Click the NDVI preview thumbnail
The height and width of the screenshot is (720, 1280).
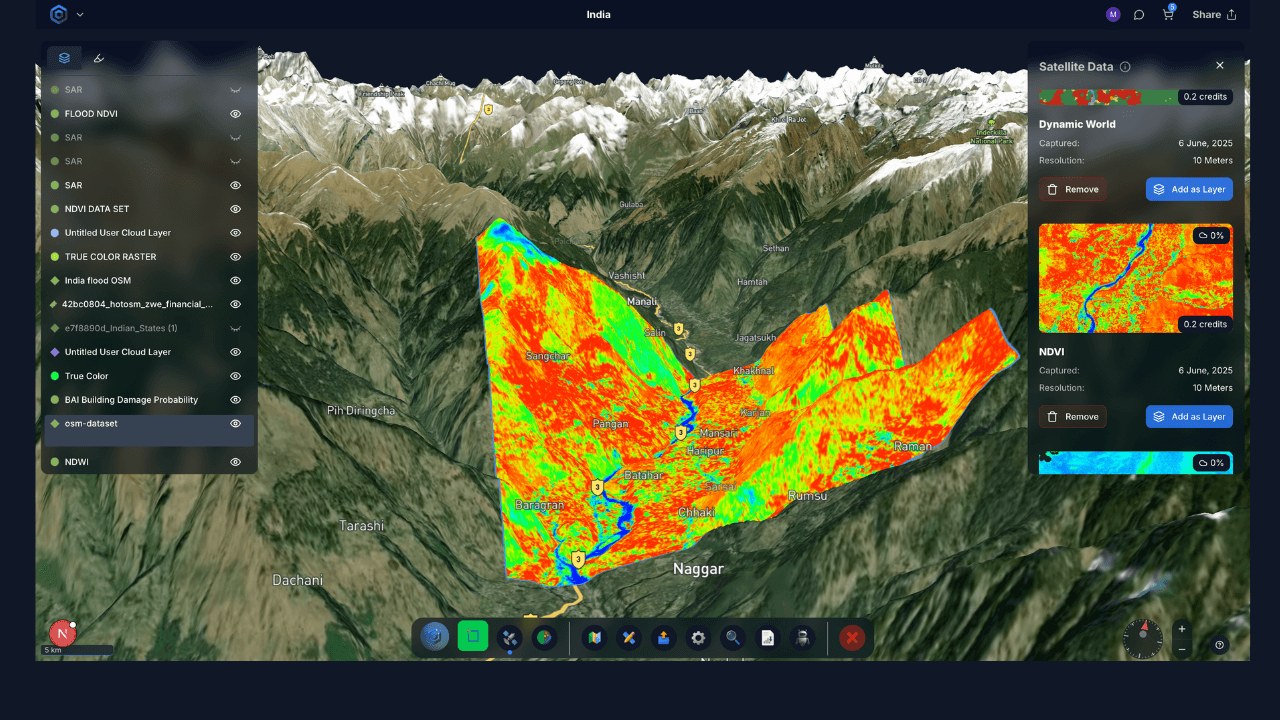click(1135, 278)
